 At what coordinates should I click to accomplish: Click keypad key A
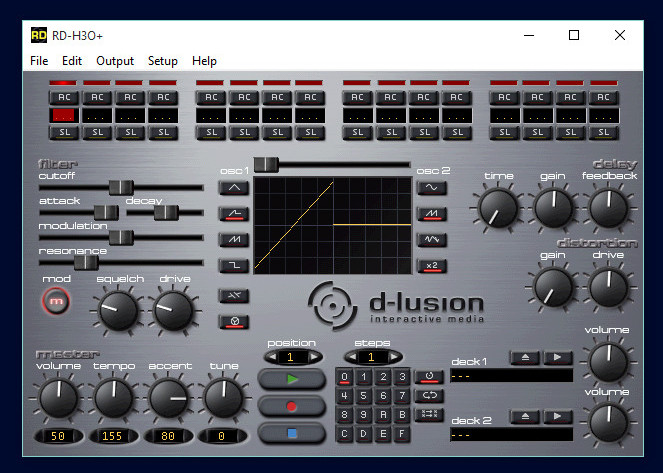point(383,415)
